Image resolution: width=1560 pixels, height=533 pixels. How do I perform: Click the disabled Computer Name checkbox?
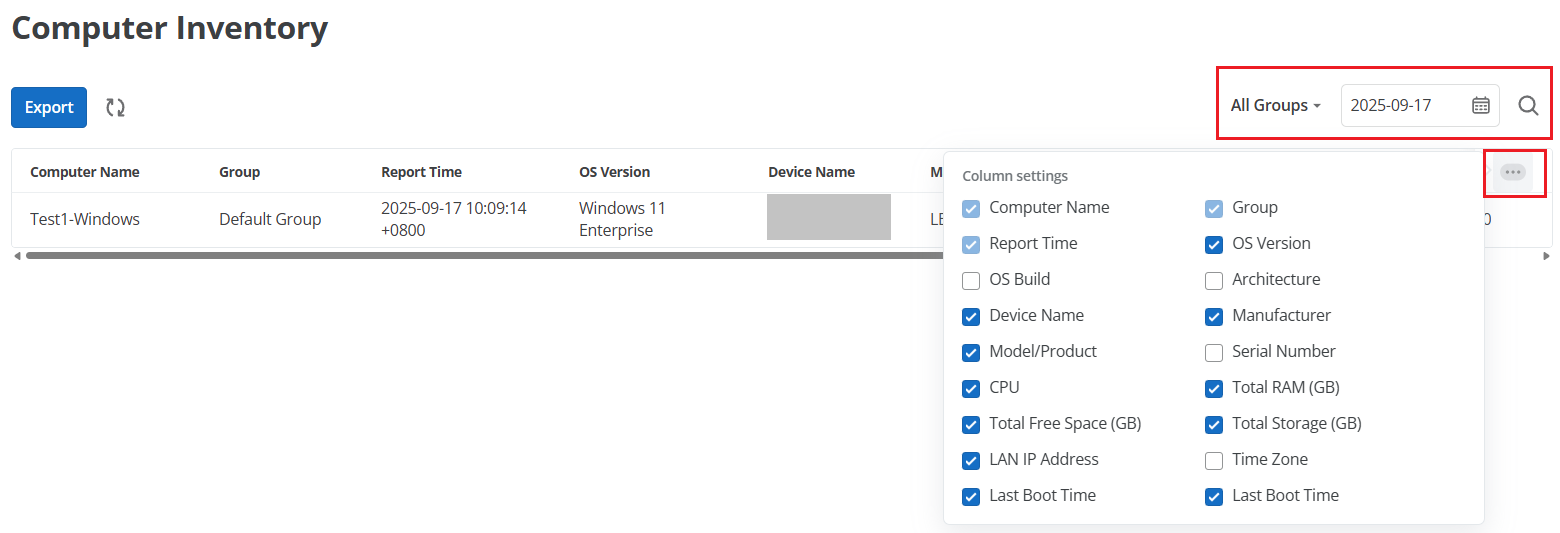click(x=971, y=208)
